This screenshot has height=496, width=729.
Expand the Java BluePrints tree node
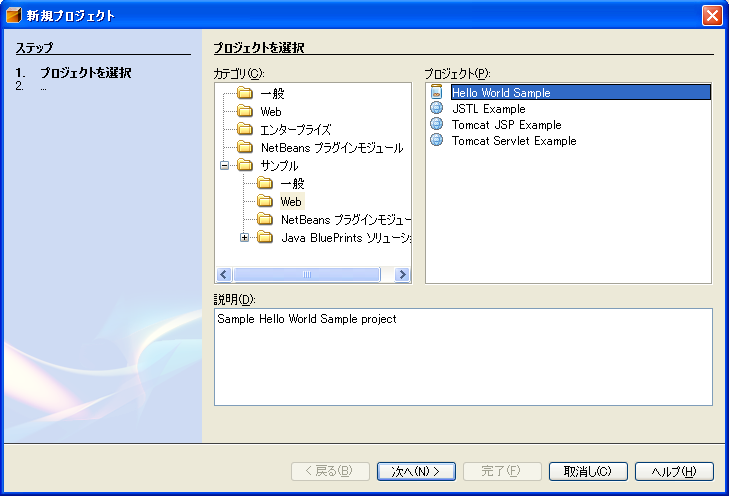245,238
